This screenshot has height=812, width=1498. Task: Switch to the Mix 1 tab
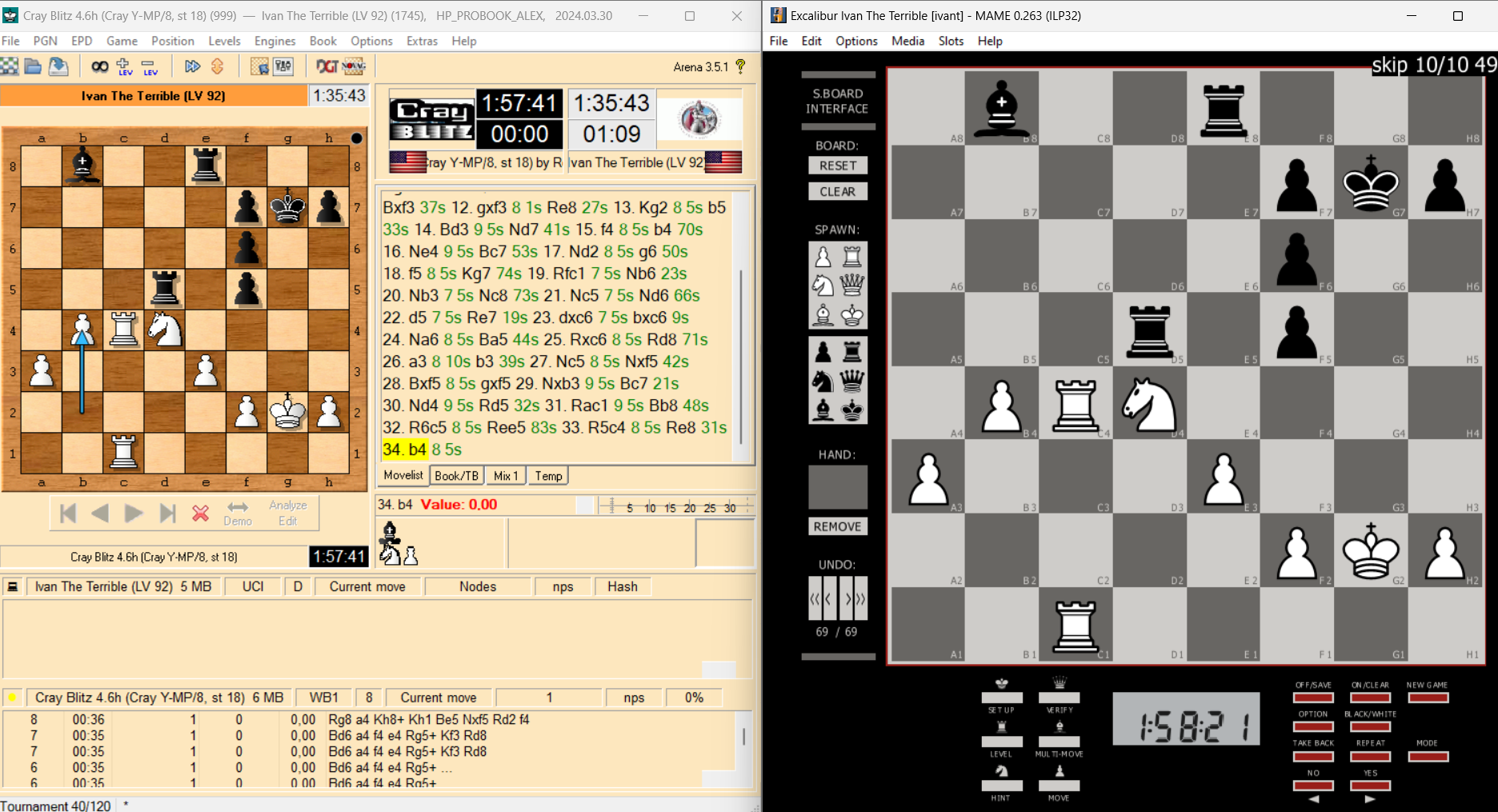click(506, 476)
